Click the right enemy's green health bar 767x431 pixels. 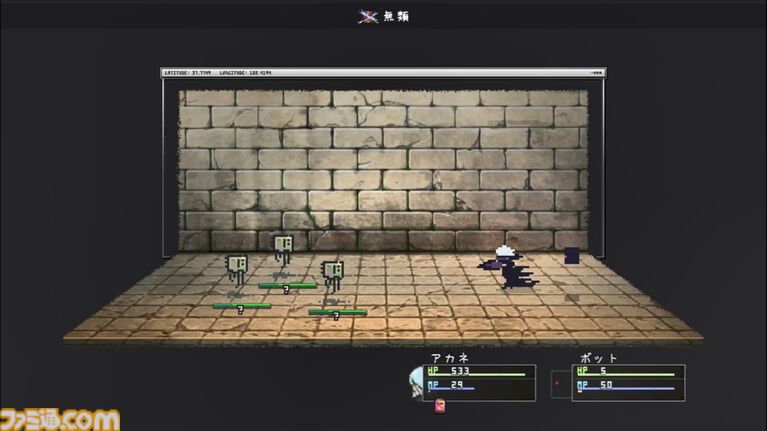pos(338,312)
